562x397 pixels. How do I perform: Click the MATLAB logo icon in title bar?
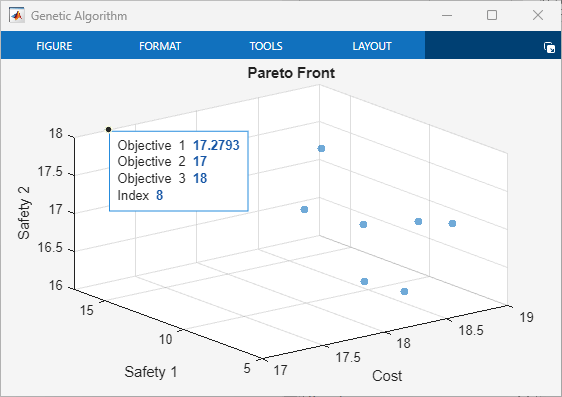click(x=17, y=15)
